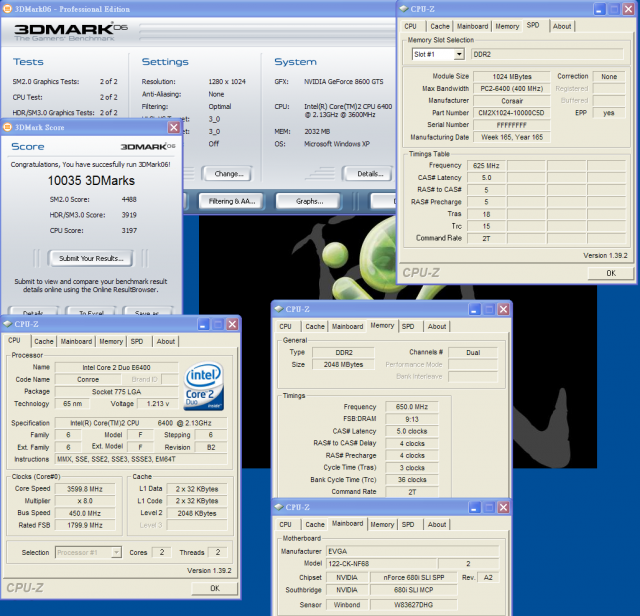Click the Max Bandwidth PC2-6400 value
This screenshot has height=616, width=640.
[511, 89]
